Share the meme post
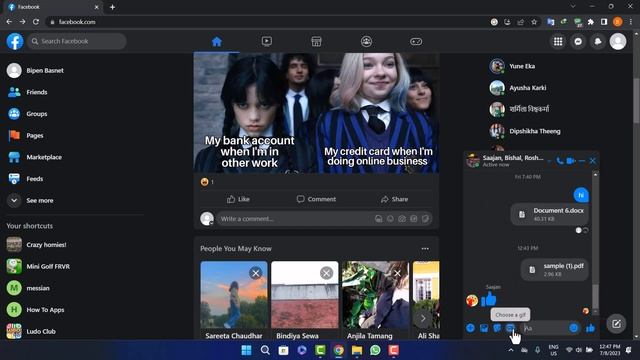 [394, 199]
